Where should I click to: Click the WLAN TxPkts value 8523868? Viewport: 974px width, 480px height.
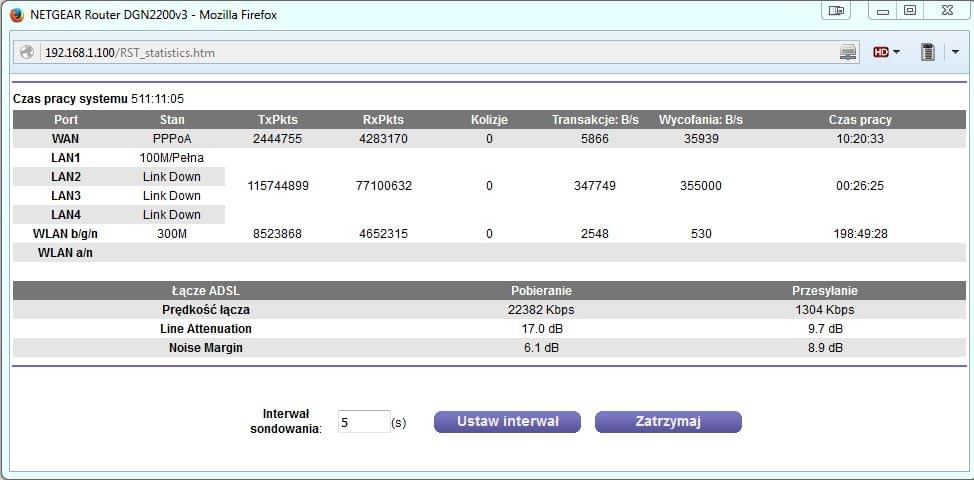click(x=278, y=234)
